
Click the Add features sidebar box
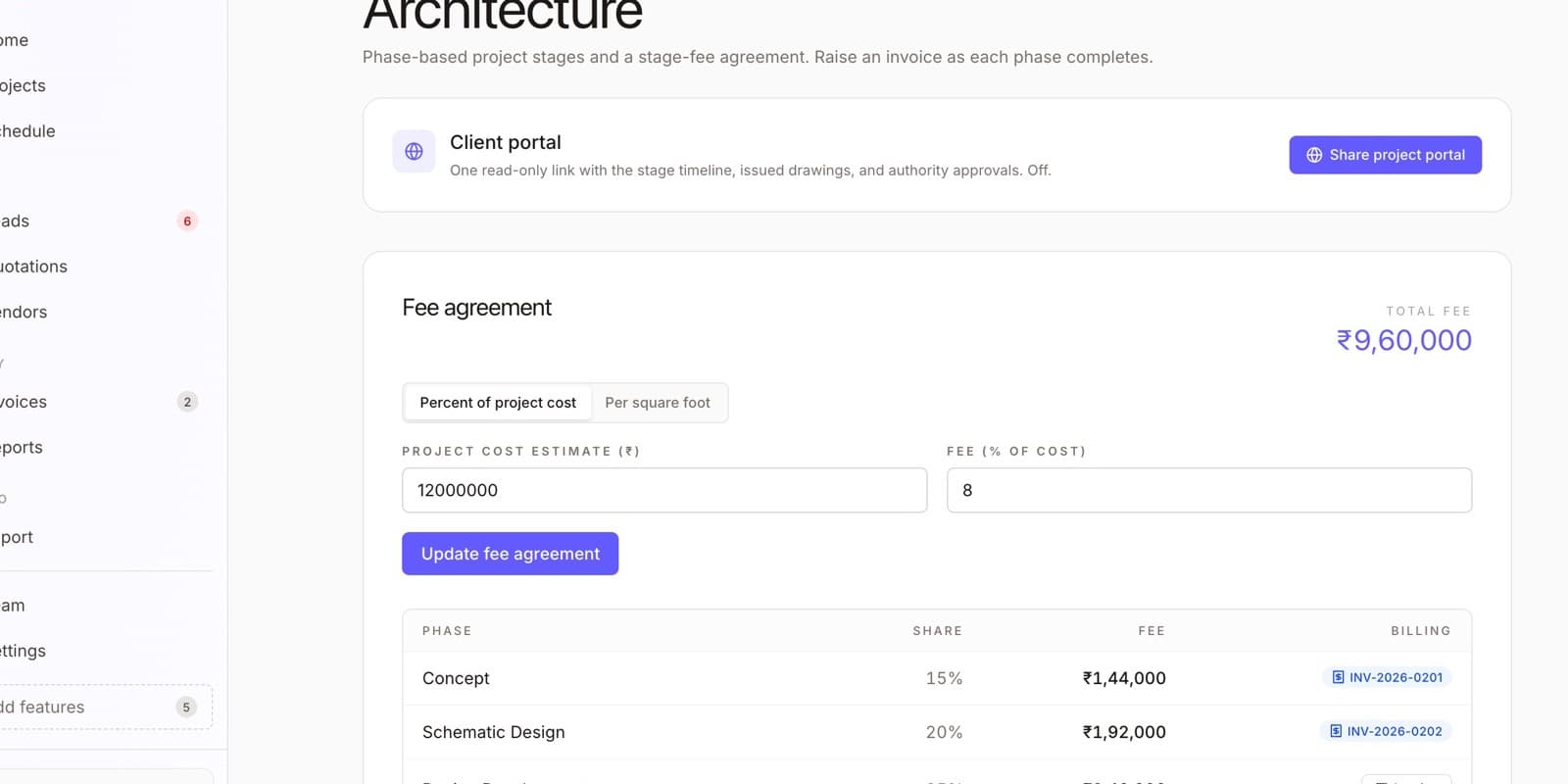point(105,707)
